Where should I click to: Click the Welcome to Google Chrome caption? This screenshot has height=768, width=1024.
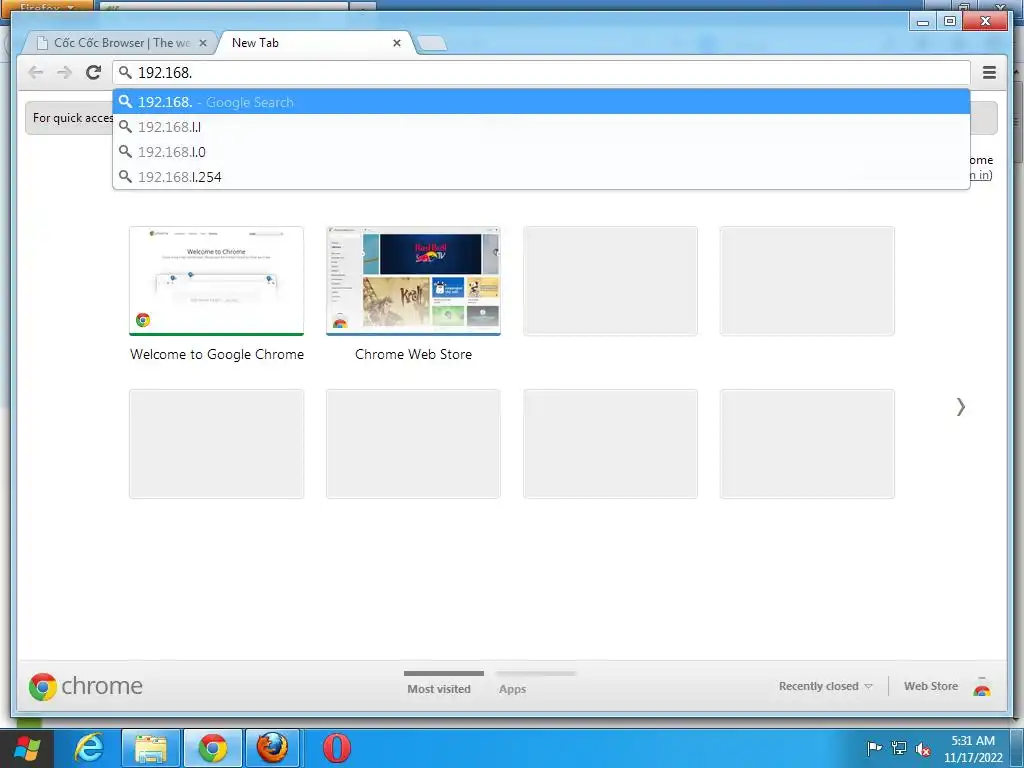pyautogui.click(x=217, y=354)
